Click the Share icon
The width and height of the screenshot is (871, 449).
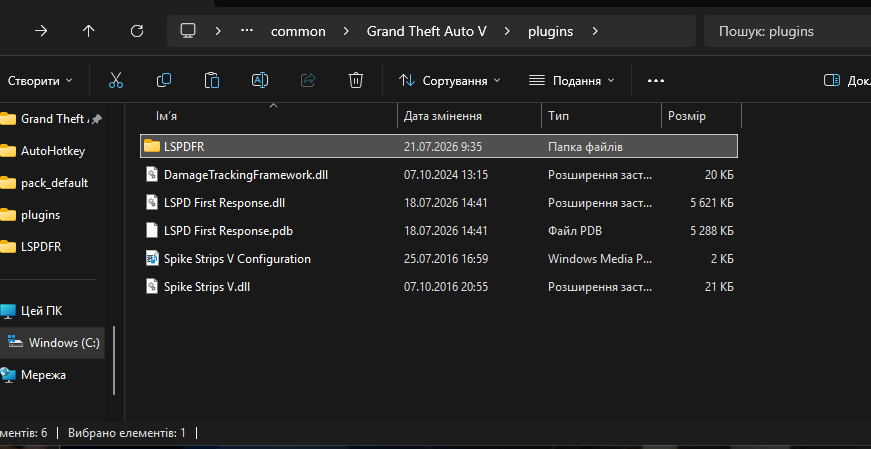point(308,81)
